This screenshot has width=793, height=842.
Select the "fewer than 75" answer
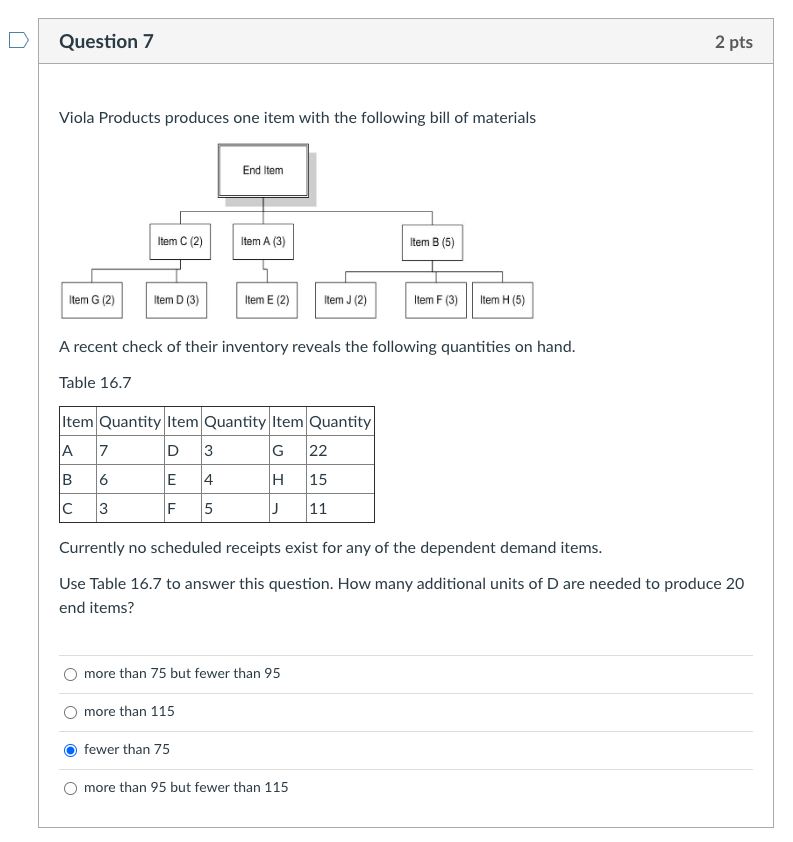click(x=71, y=749)
